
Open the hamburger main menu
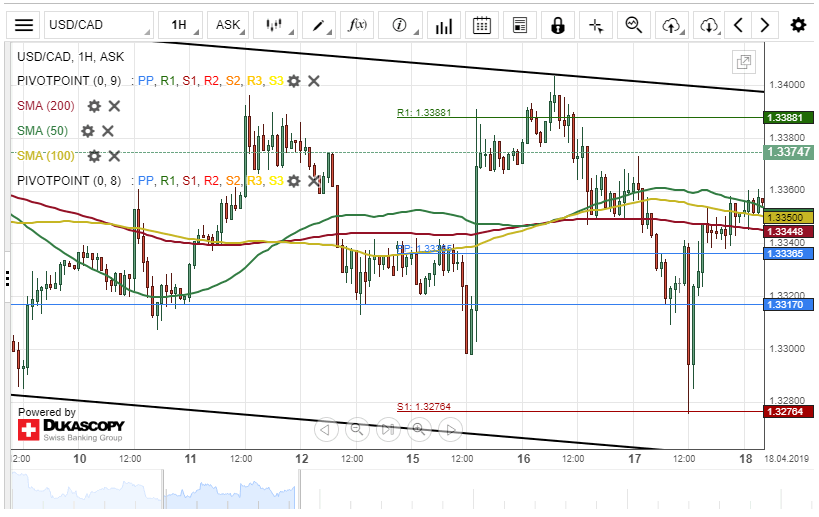click(x=24, y=25)
